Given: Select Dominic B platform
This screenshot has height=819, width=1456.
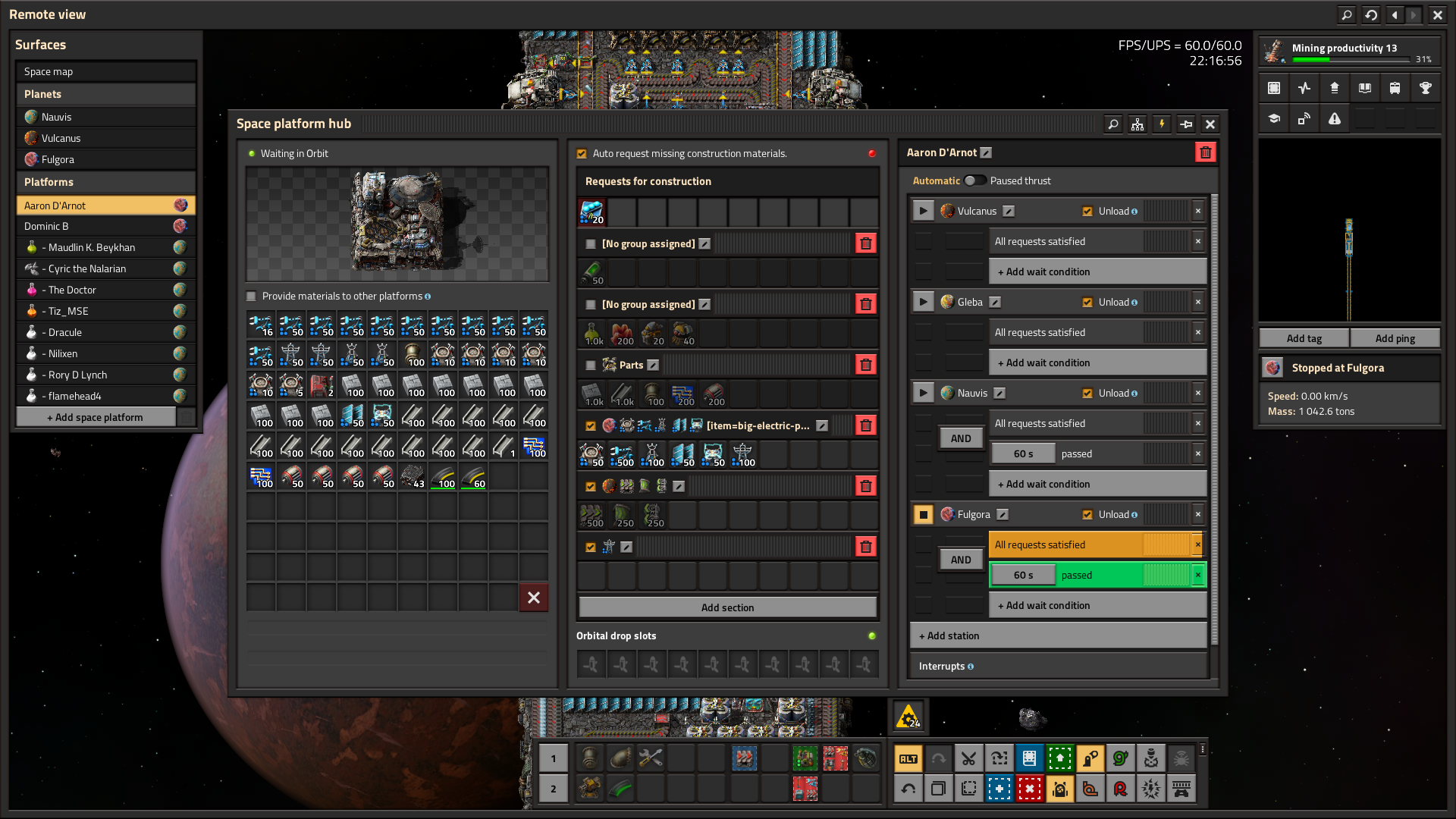Looking at the screenshot, I should 106,226.
